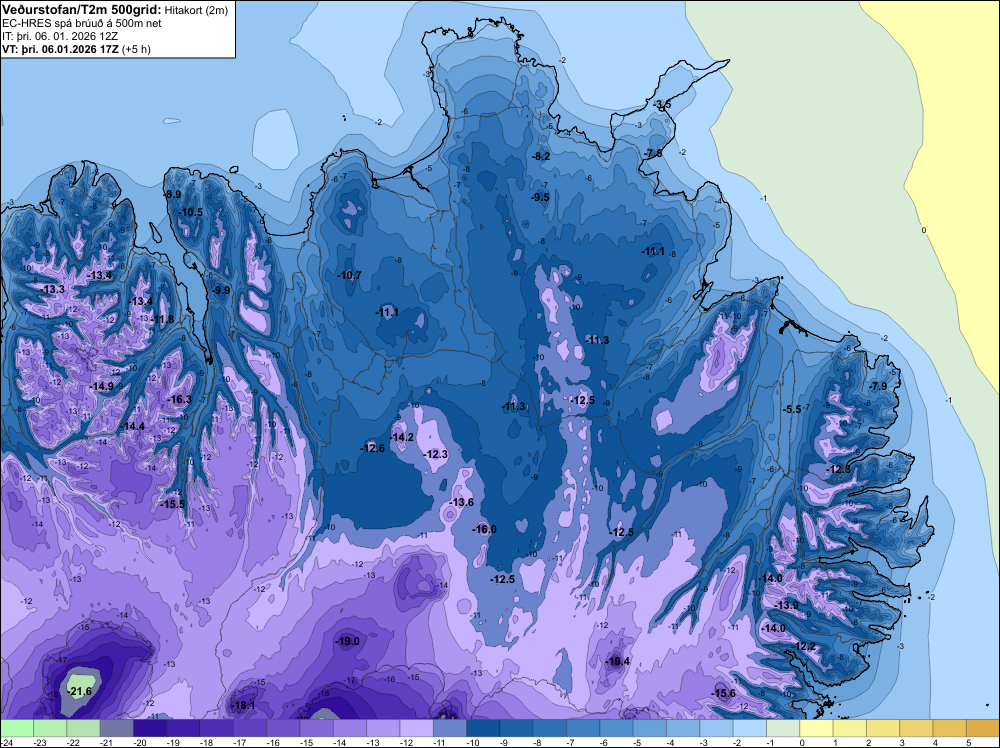Click the -12.2 temperature value
Screen dimensions: 1000x748
804,647
